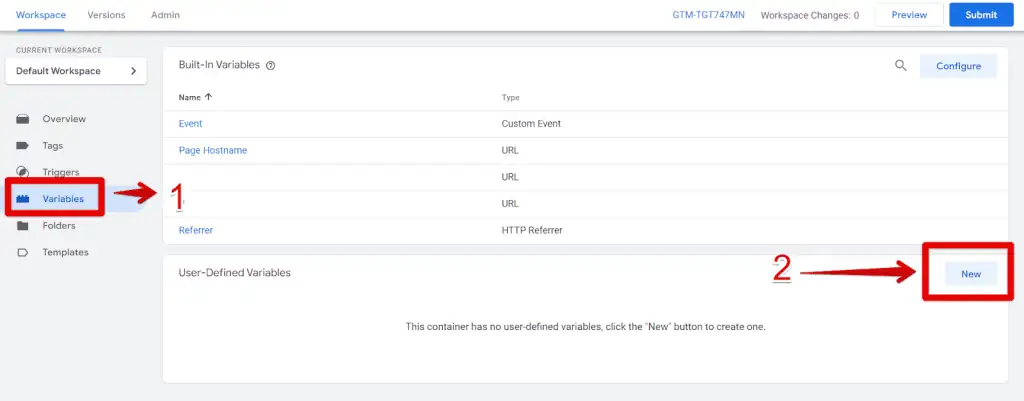Click New to create user-defined variable
The image size is (1024, 401).
pos(971,274)
